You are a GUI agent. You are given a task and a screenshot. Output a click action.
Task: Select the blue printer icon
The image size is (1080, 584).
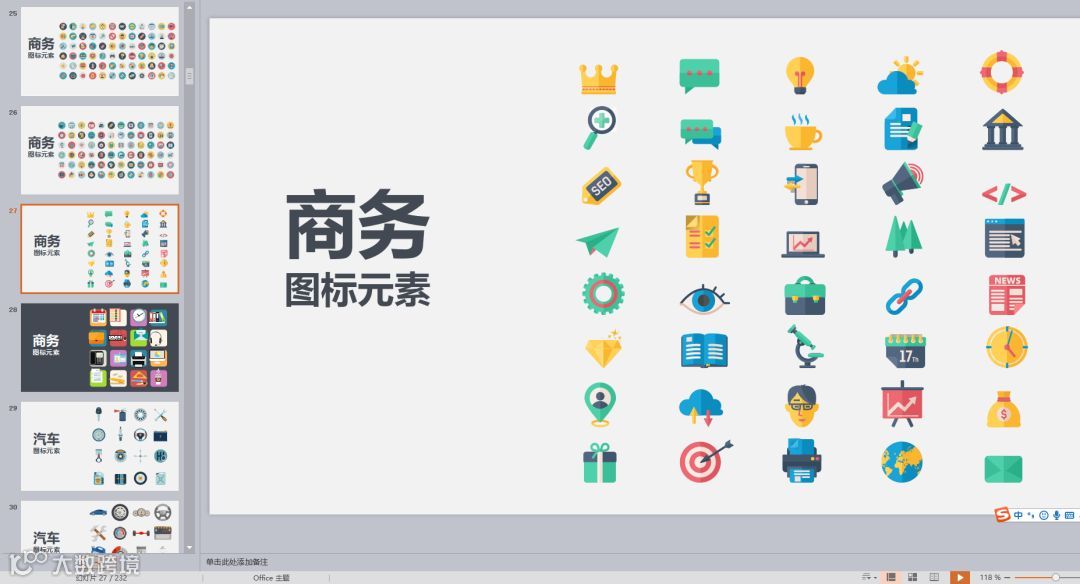pos(802,461)
